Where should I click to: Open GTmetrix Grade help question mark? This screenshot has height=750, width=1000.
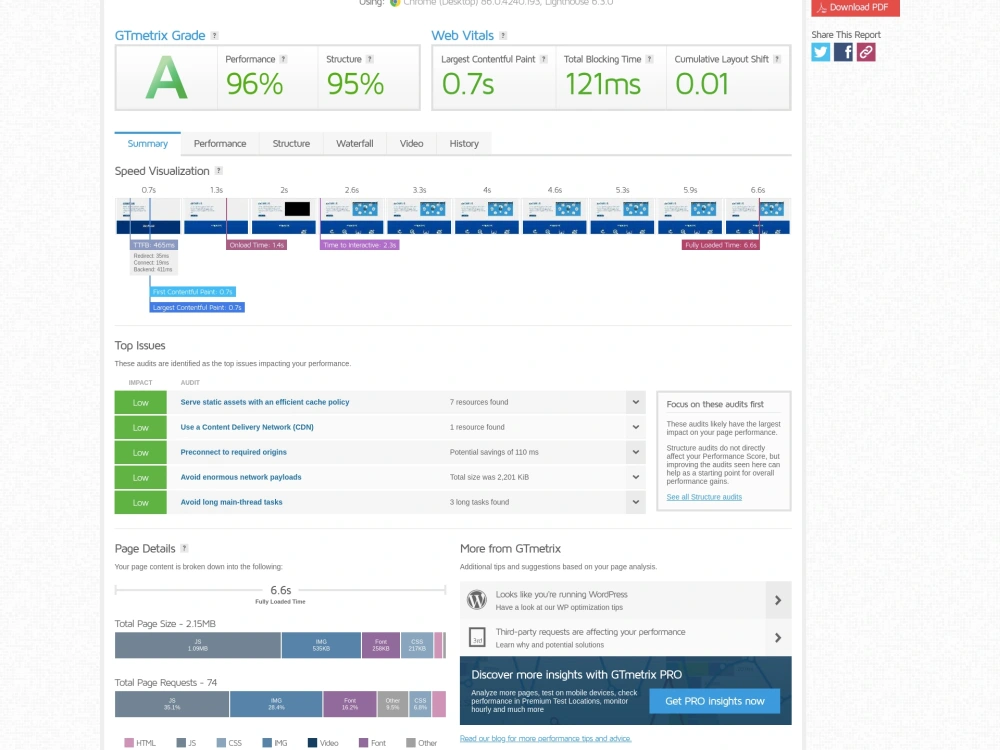click(x=214, y=36)
